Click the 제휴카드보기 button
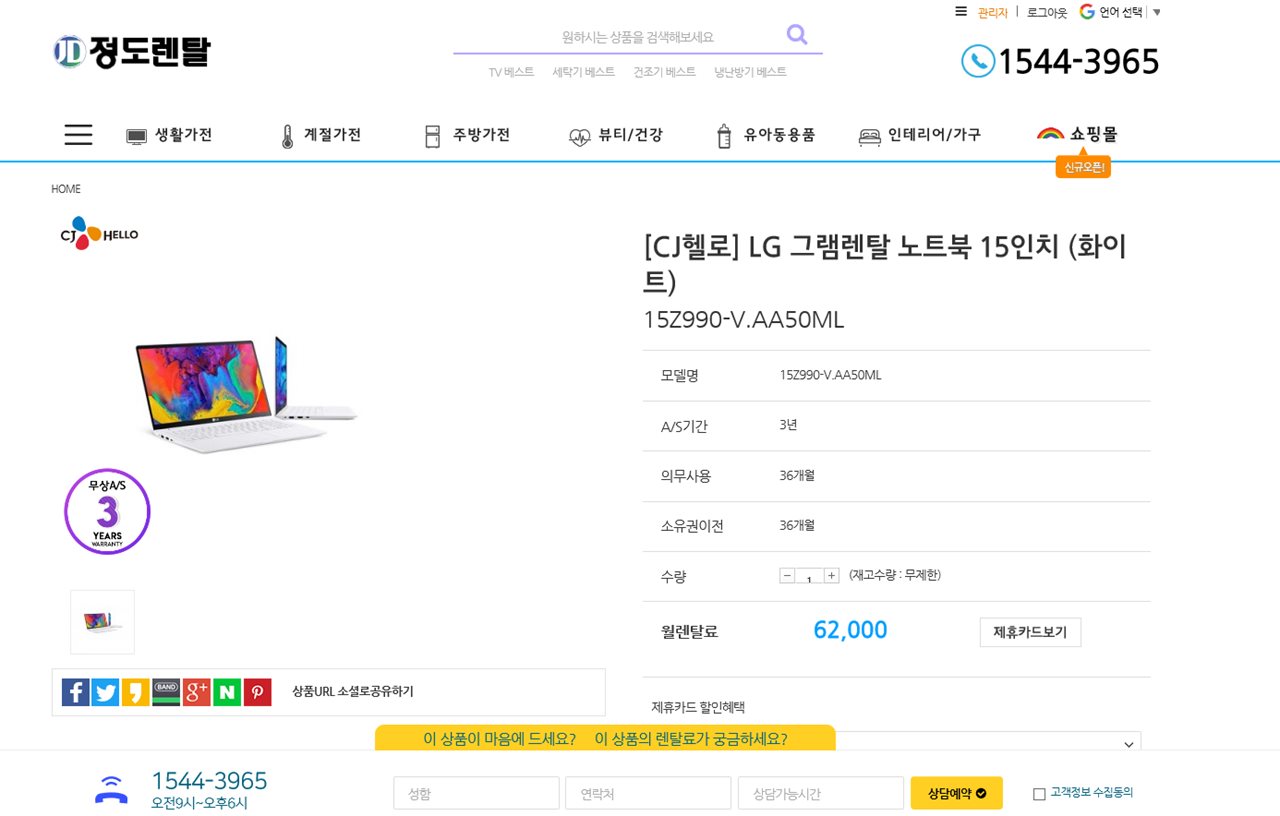 [x=1030, y=632]
